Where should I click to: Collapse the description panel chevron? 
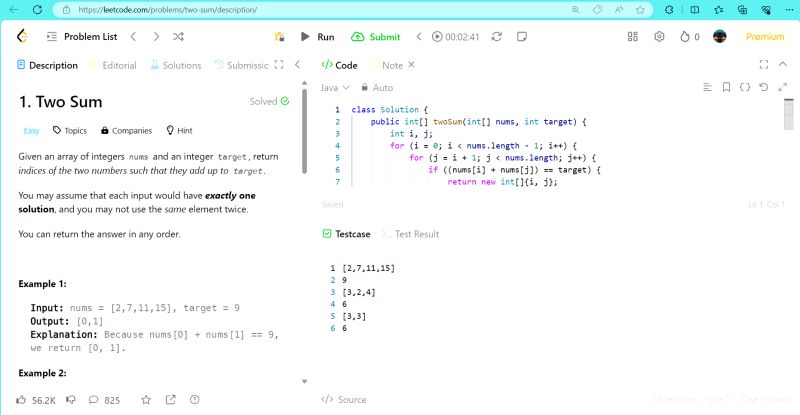click(x=297, y=65)
